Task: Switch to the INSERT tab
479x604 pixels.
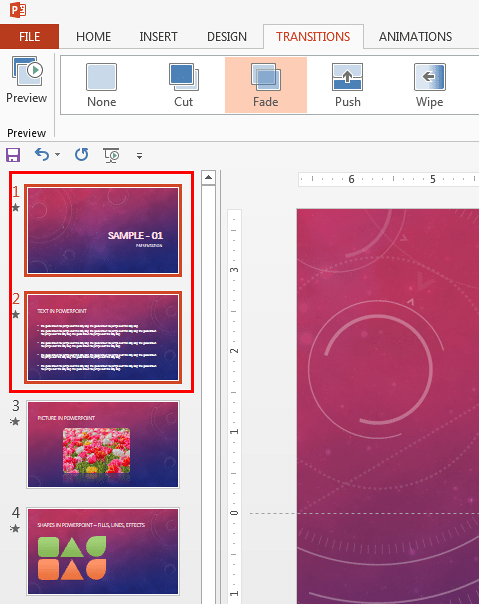Action: 158,37
